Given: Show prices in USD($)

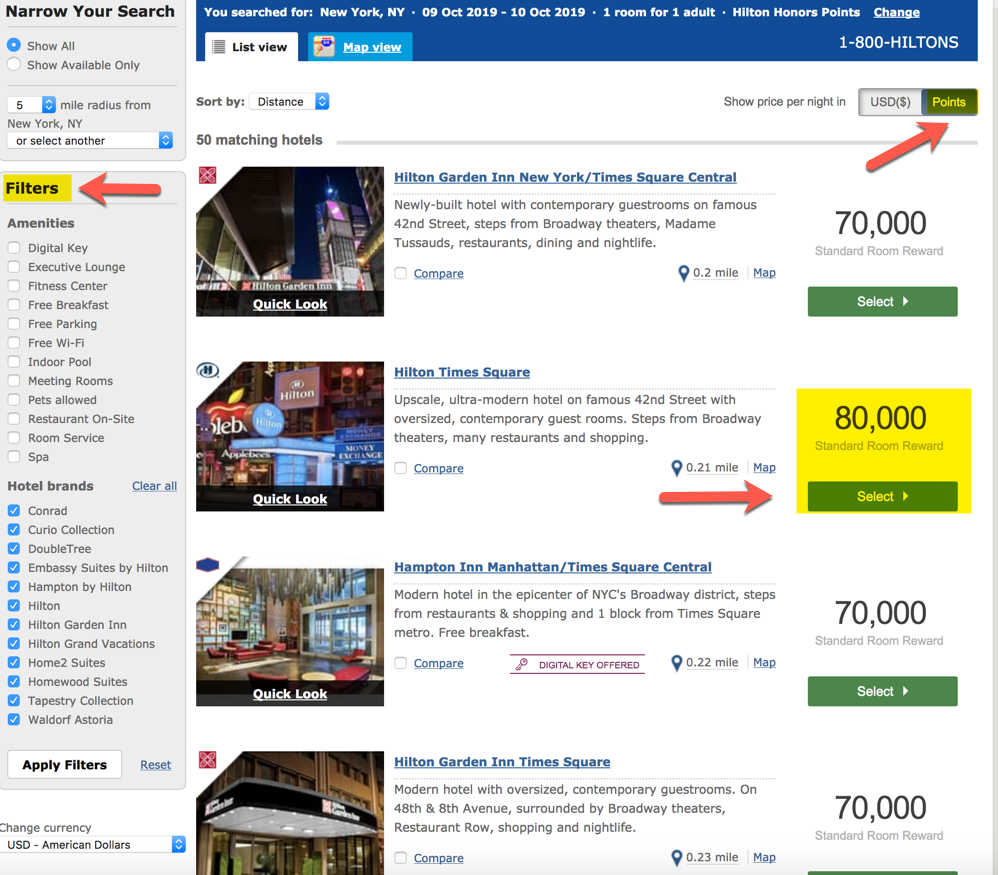Looking at the screenshot, I should [x=890, y=102].
